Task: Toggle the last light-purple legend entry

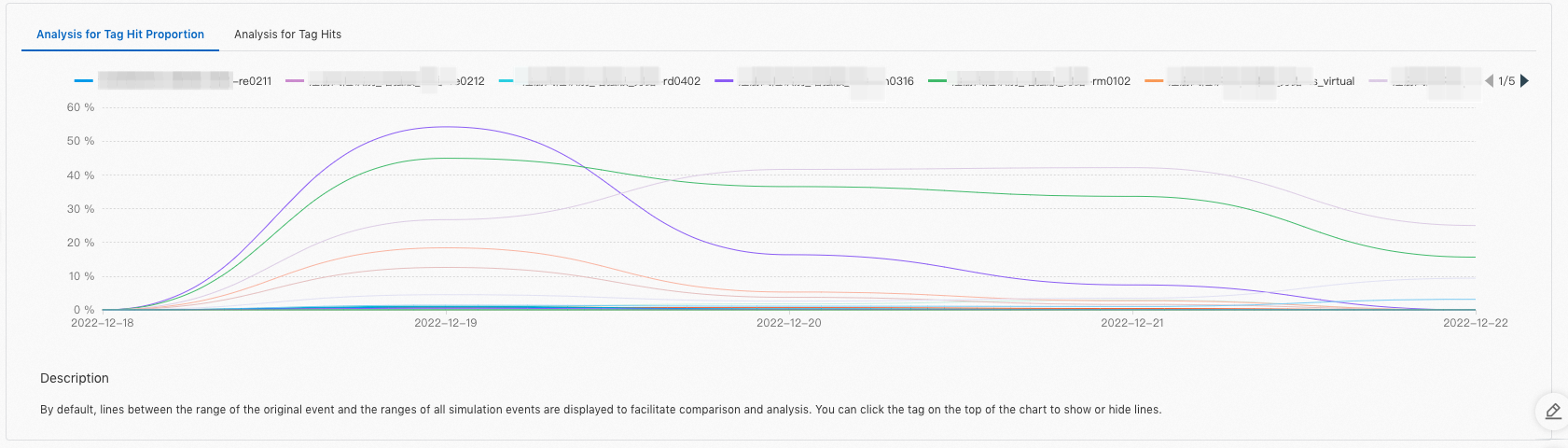Action: coord(1423,81)
